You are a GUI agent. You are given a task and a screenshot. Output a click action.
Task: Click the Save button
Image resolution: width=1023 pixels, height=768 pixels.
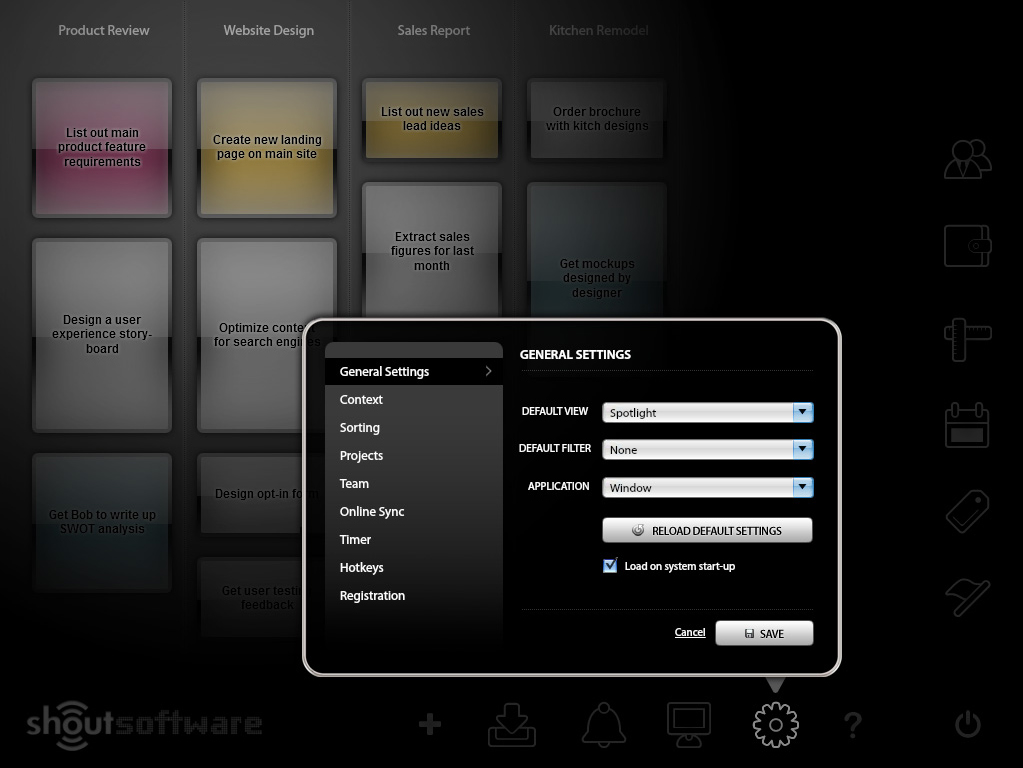[764, 633]
